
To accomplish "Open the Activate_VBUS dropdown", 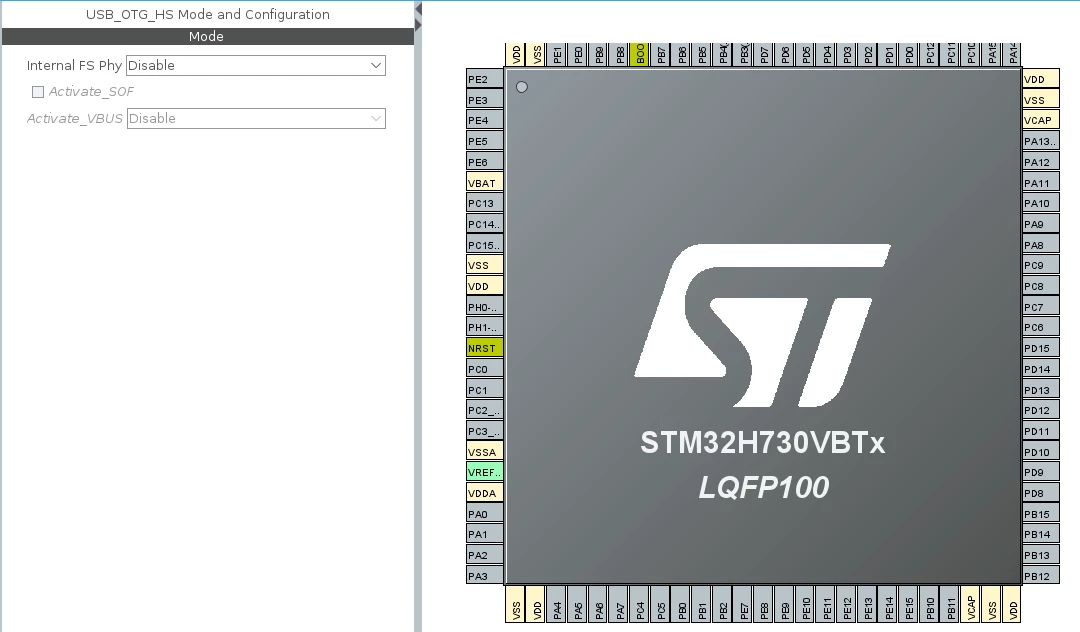I will pos(256,118).
